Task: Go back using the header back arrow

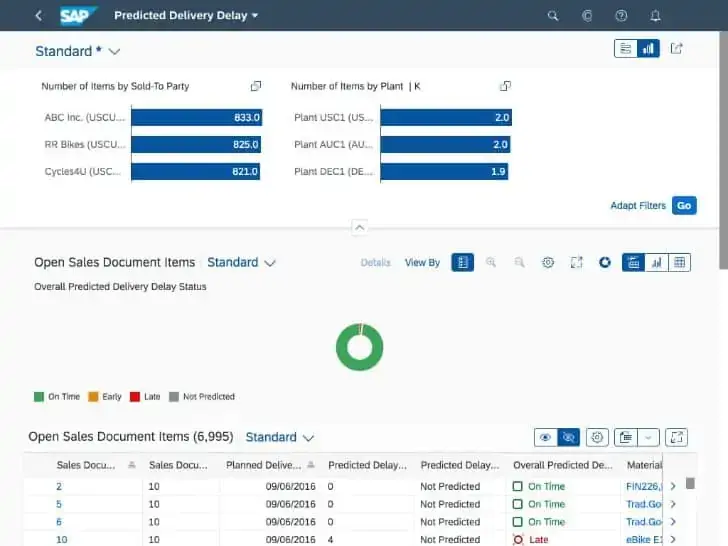Action: [x=39, y=16]
